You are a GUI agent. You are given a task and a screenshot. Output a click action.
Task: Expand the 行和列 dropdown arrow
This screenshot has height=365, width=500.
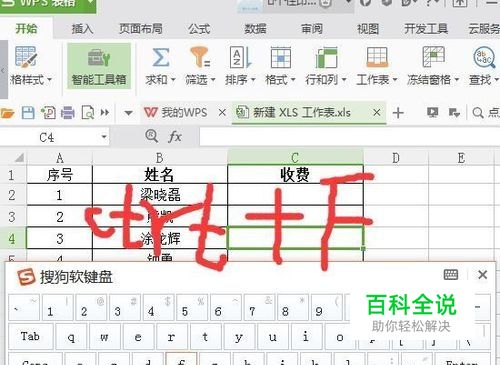(344, 80)
